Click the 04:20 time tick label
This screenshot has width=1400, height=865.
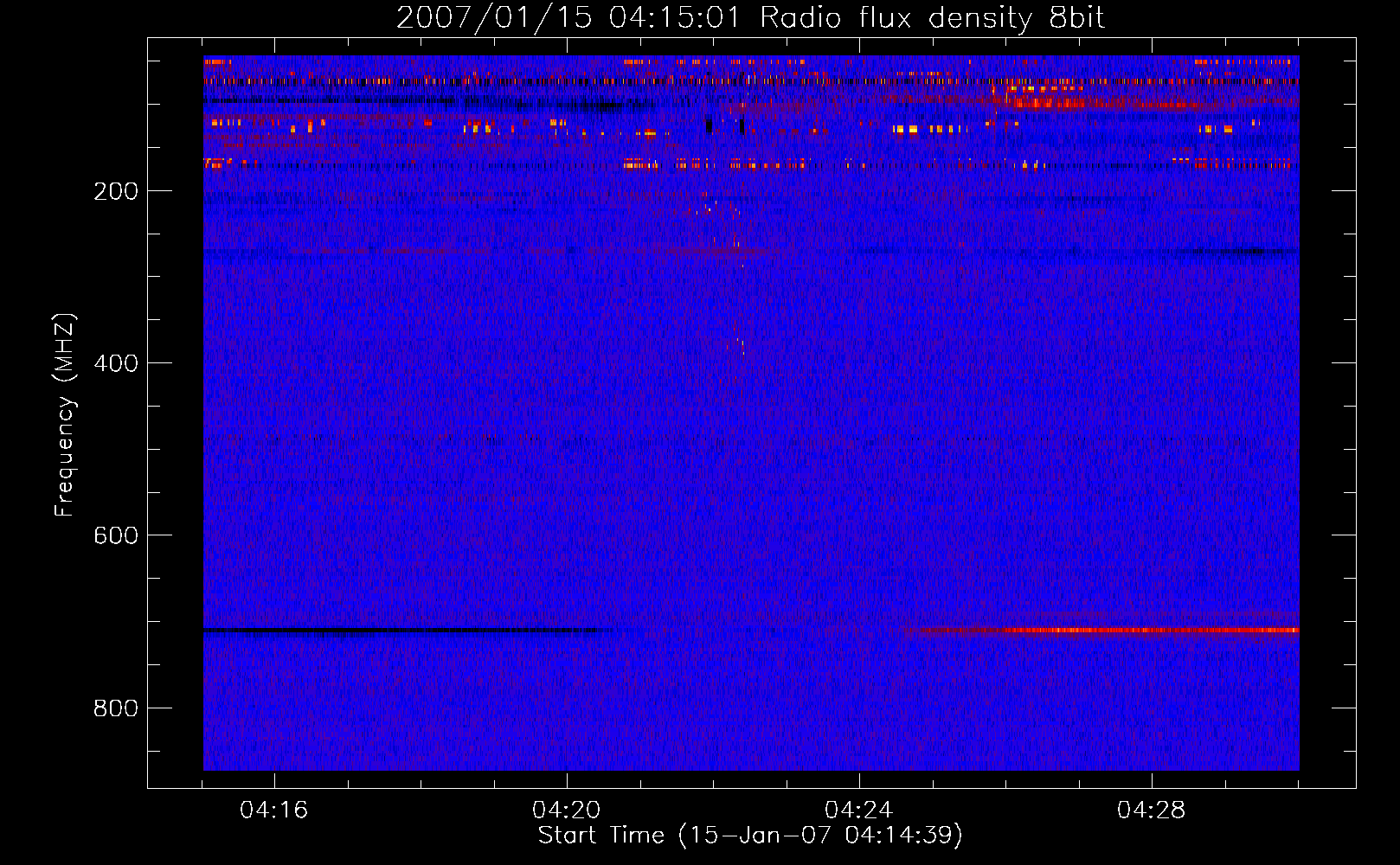click(567, 811)
